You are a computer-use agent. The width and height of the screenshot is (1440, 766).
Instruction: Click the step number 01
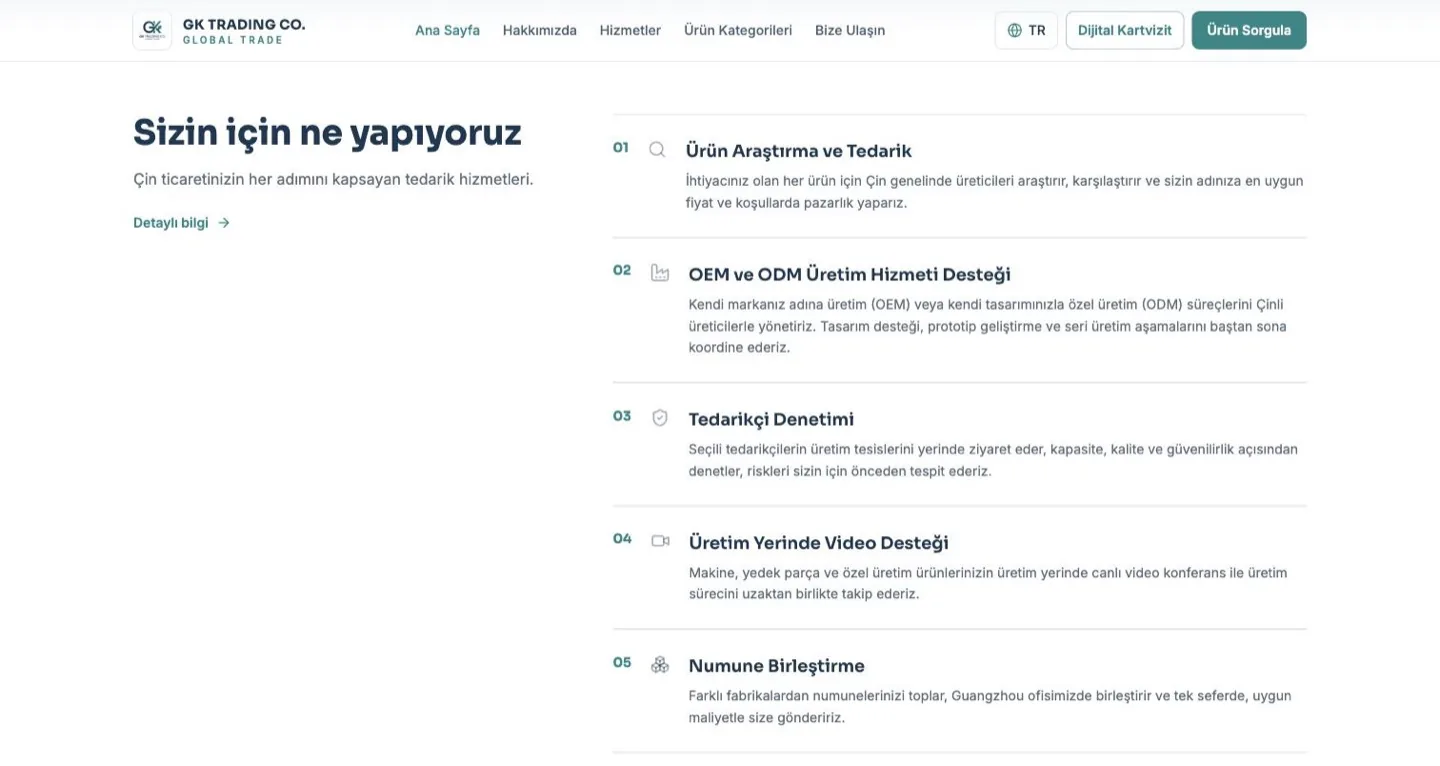tap(621, 147)
